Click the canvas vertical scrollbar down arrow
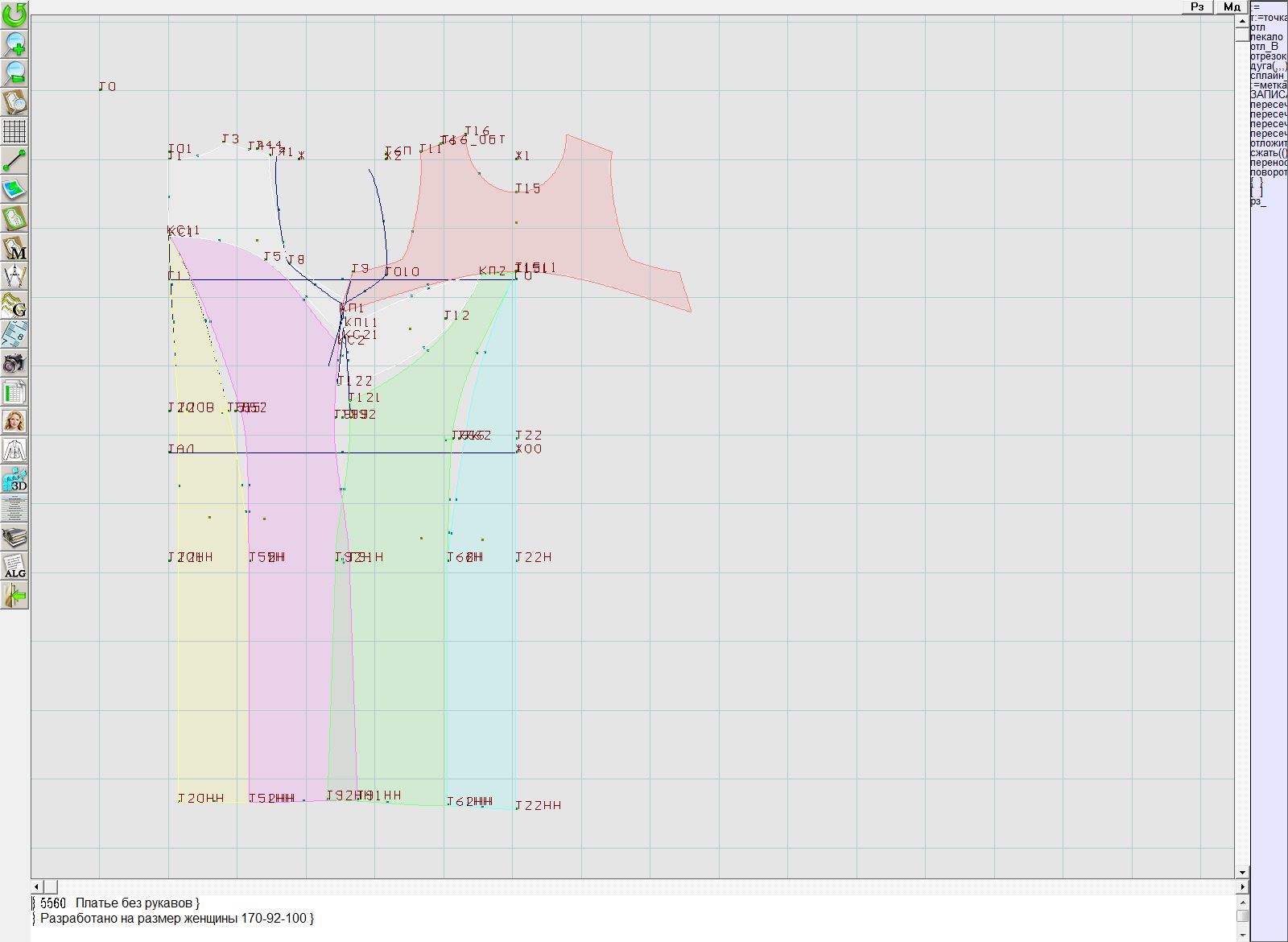Image resolution: width=1288 pixels, height=942 pixels. point(1242,872)
